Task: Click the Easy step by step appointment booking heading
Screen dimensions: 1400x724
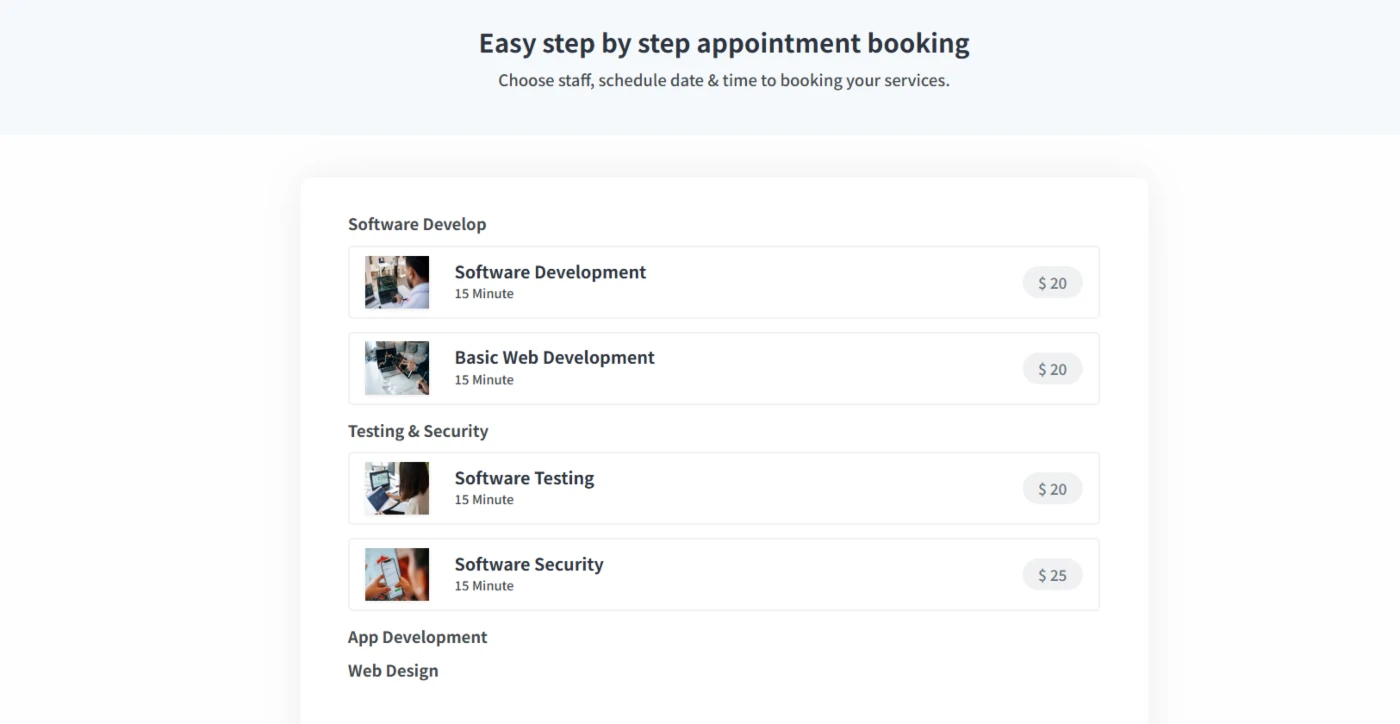Action: (x=724, y=44)
